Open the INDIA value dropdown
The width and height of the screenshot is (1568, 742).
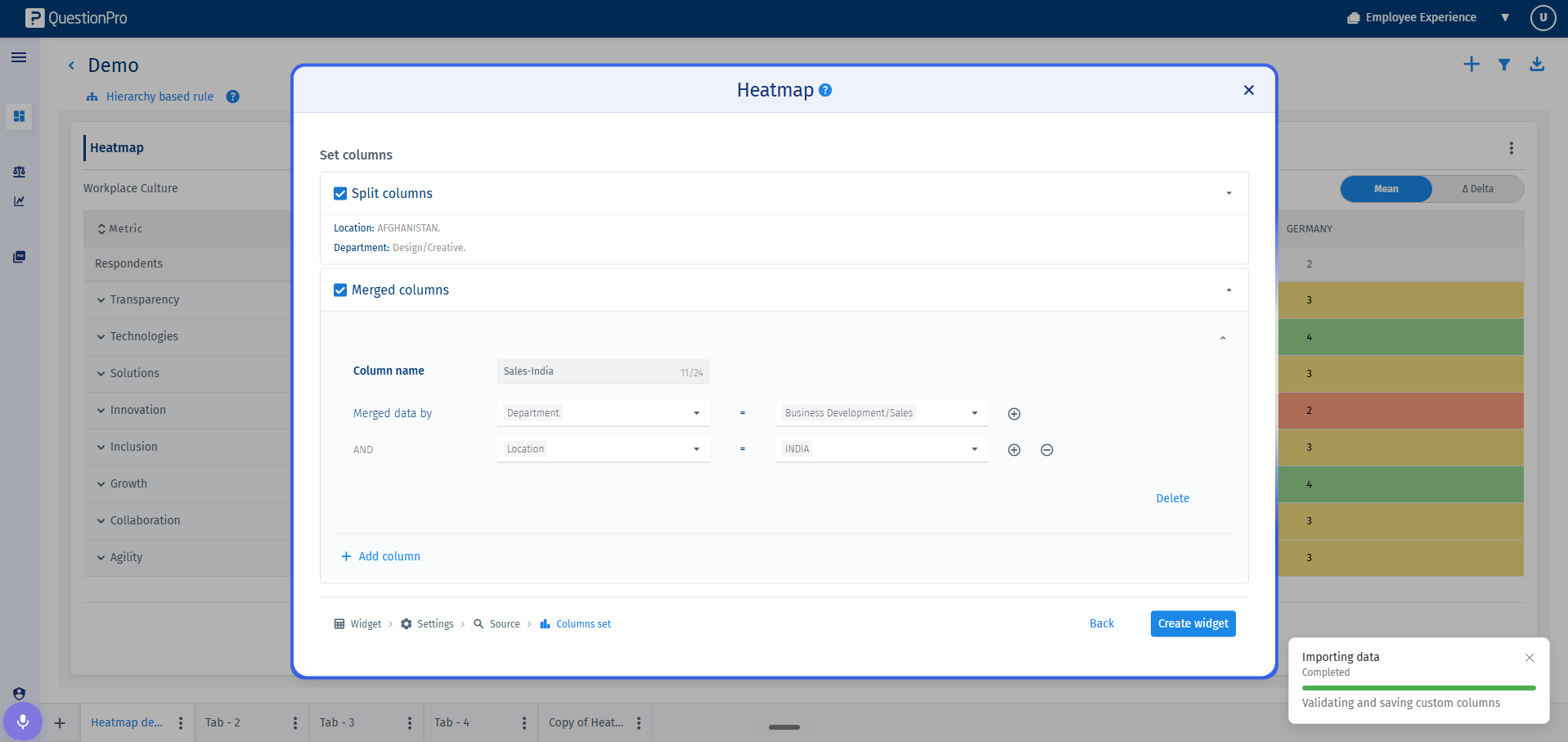tap(881, 449)
